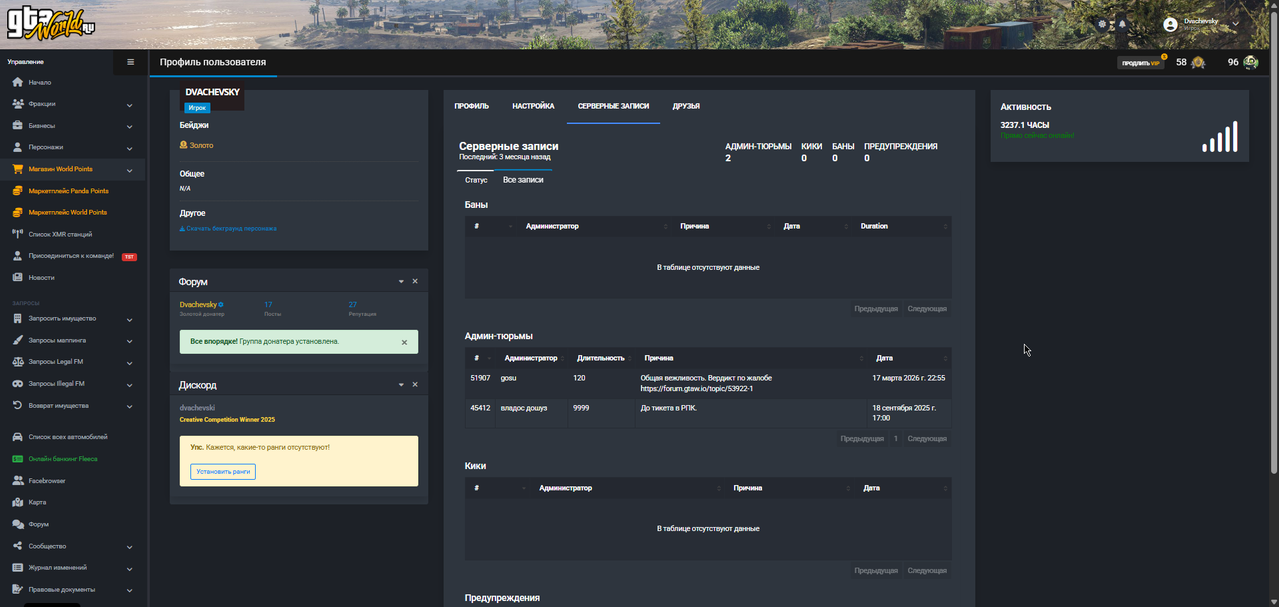The image size is (1279, 607).
Task: Click the coins icon beside Маркетплейс World Points
Action: [x=18, y=212]
